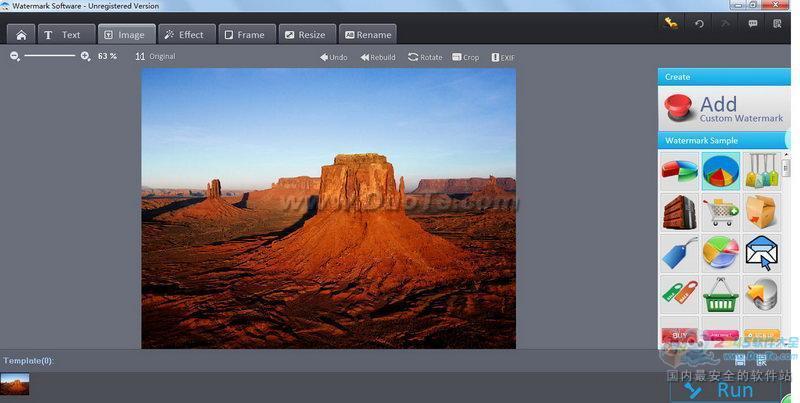Select the hanging sale tags sample
This screenshot has width=800, height=403.
(x=761, y=171)
